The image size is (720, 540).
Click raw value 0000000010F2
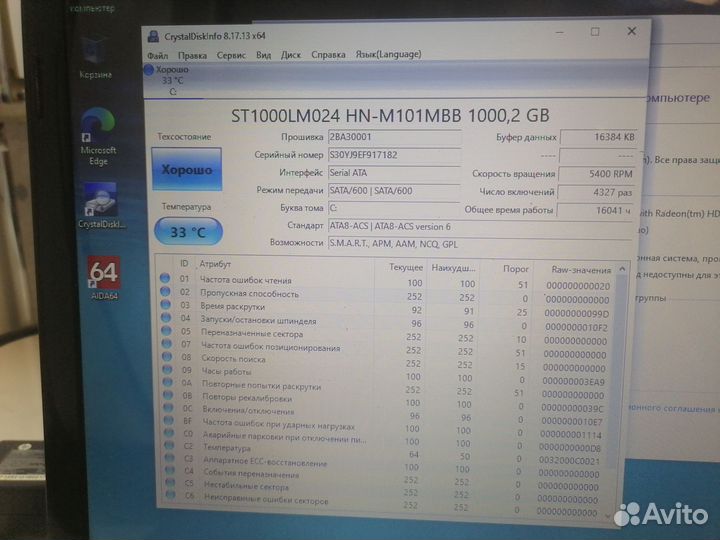576,327
